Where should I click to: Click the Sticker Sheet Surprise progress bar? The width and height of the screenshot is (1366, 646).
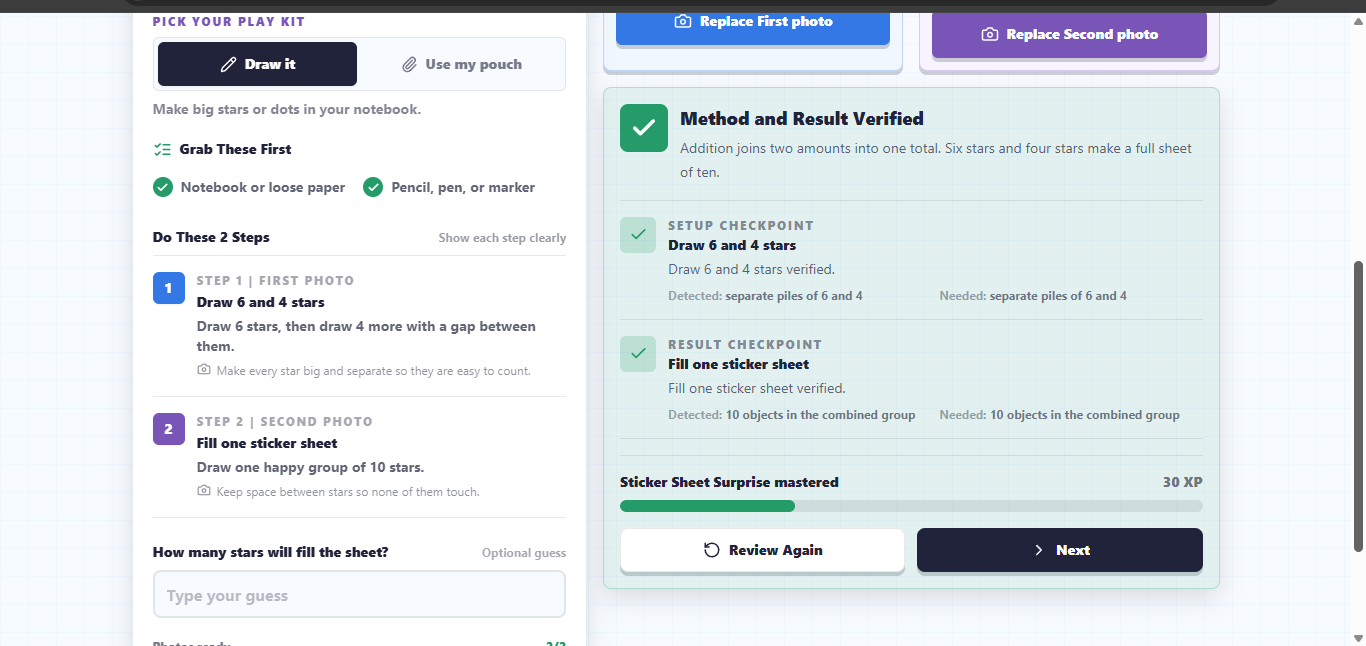(x=911, y=506)
